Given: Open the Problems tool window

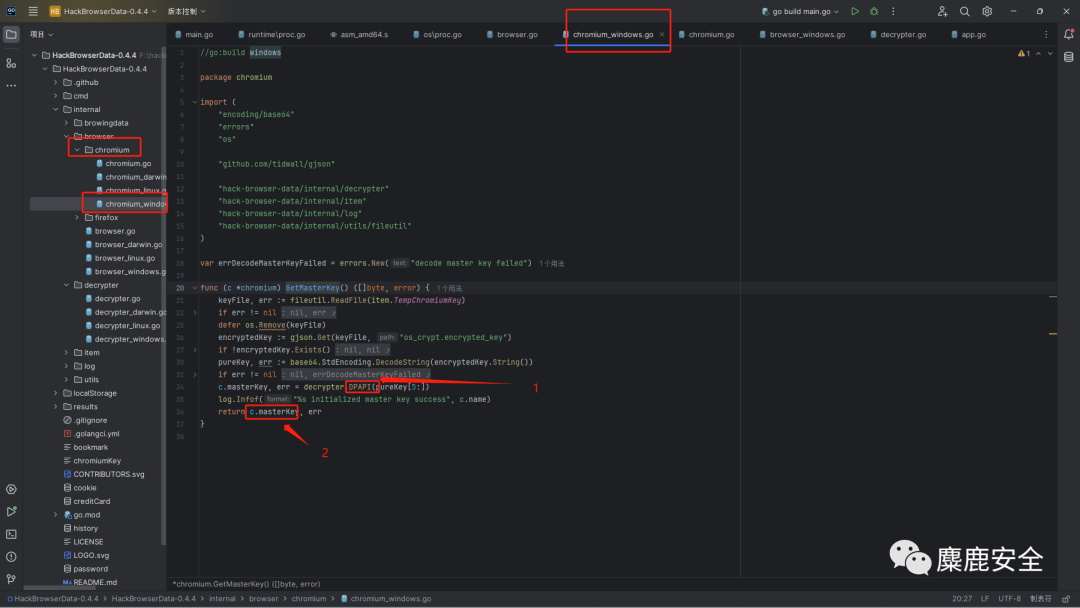Looking at the screenshot, I should click(x=11, y=556).
